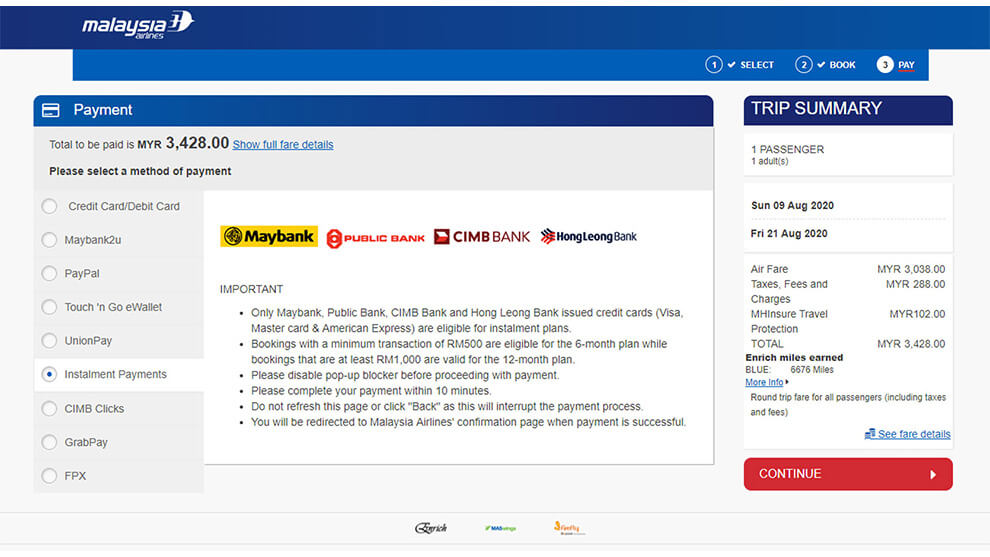Go to the PAY step
This screenshot has height=557, width=990.
pyautogui.click(x=906, y=64)
